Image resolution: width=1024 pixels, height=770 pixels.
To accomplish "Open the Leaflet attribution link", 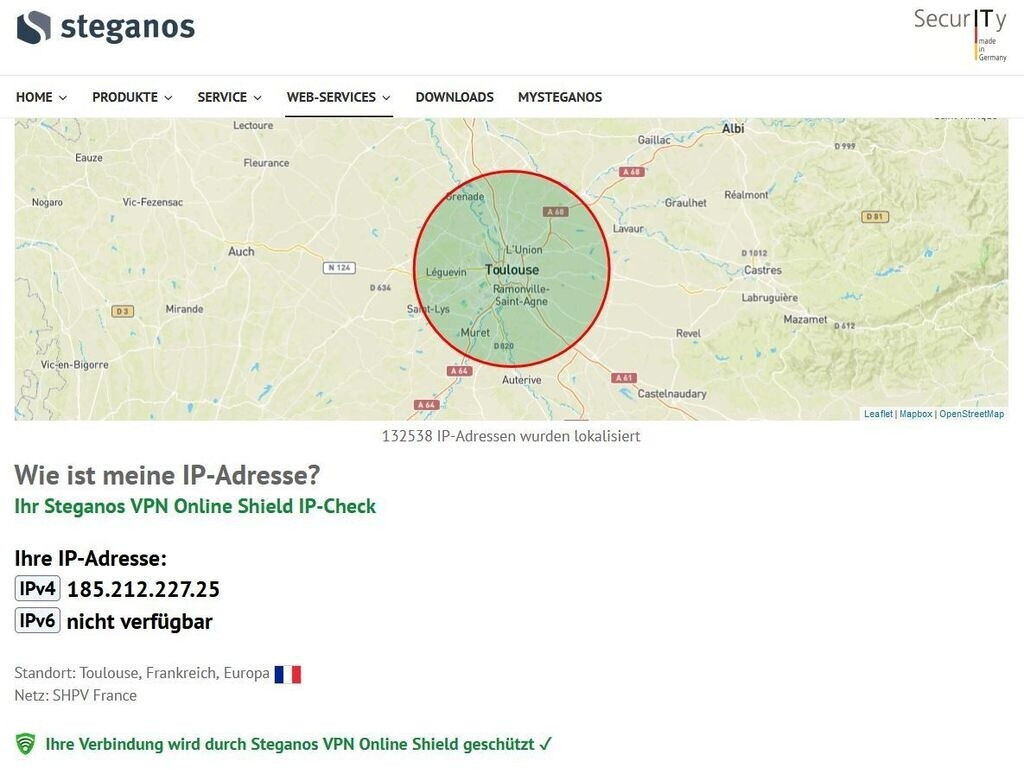I will pyautogui.click(x=878, y=414).
